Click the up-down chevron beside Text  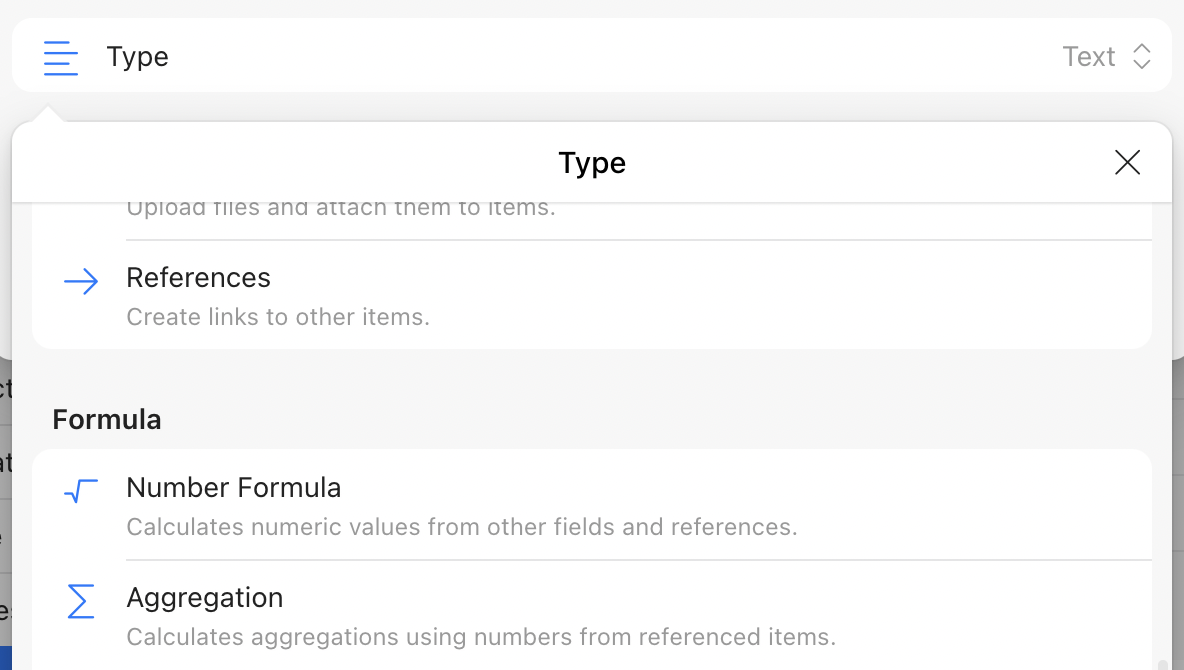[1142, 57]
